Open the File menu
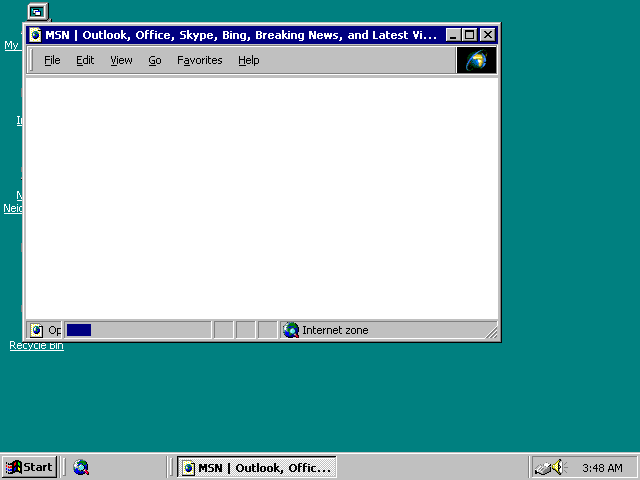640x480 pixels. [x=52, y=60]
